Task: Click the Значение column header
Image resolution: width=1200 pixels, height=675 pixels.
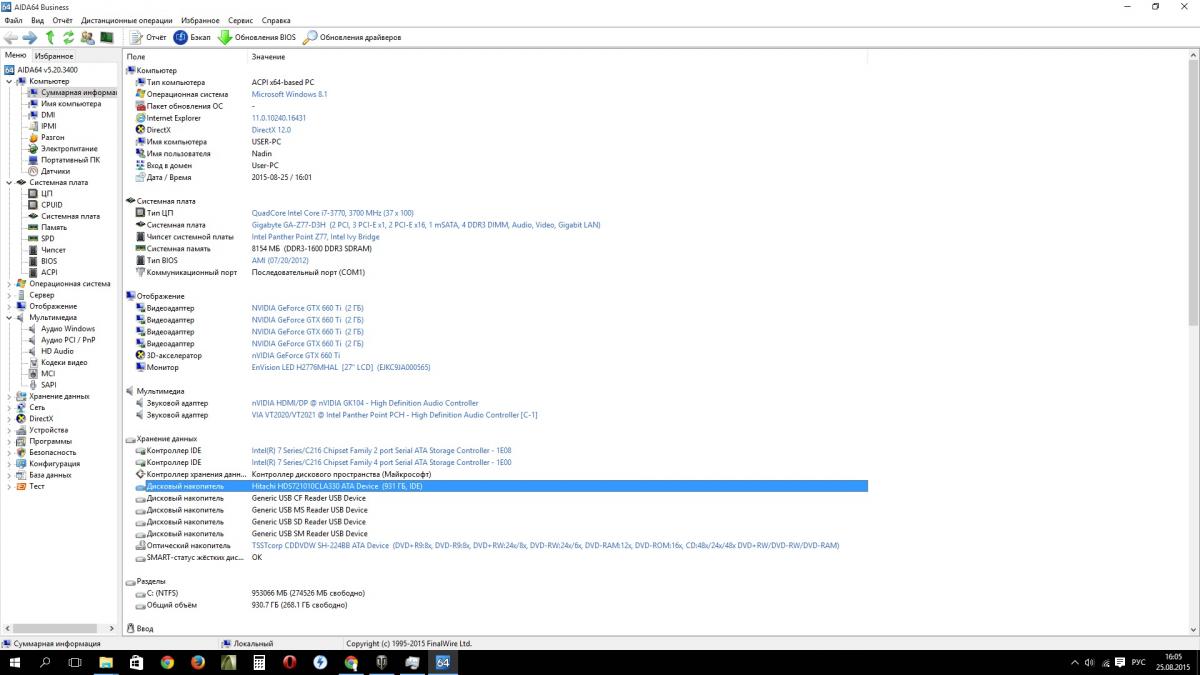Action: [268, 57]
